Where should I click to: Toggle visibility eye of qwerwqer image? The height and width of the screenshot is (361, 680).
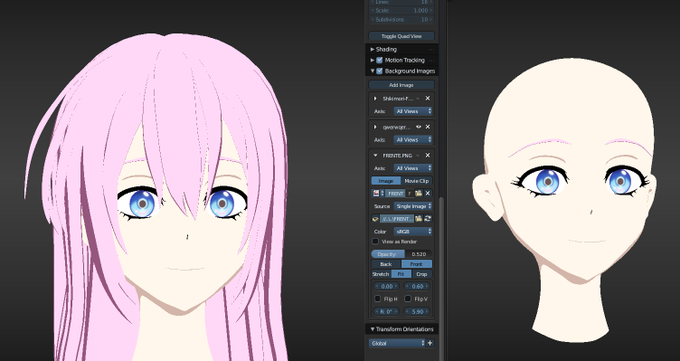[x=418, y=127]
